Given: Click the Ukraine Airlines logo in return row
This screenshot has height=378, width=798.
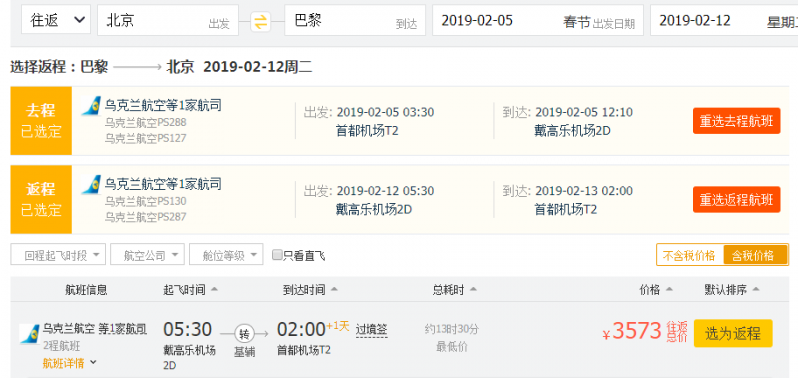Looking at the screenshot, I should click(x=91, y=185).
